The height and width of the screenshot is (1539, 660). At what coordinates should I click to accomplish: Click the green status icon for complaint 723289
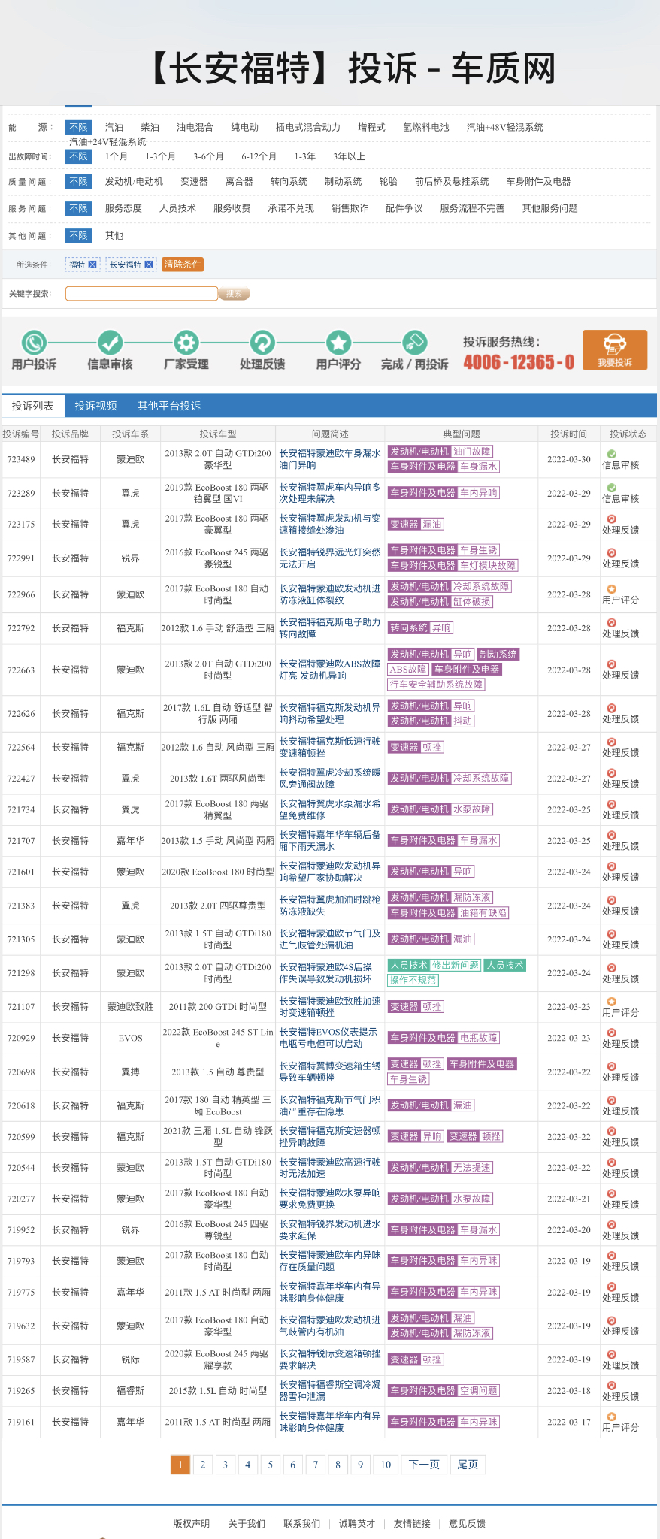click(611, 488)
